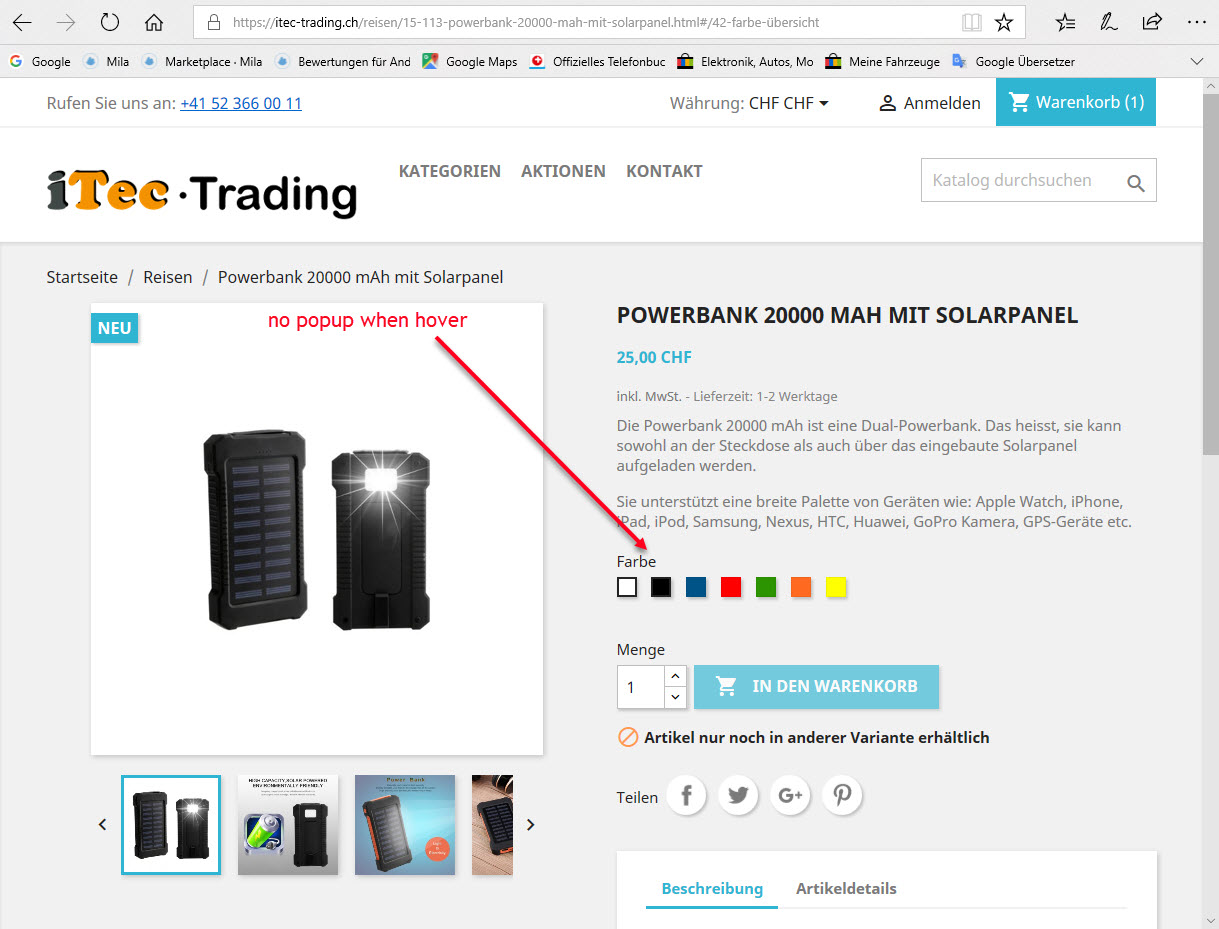
Task: Reload page with browser refresh icon
Action: (110, 22)
